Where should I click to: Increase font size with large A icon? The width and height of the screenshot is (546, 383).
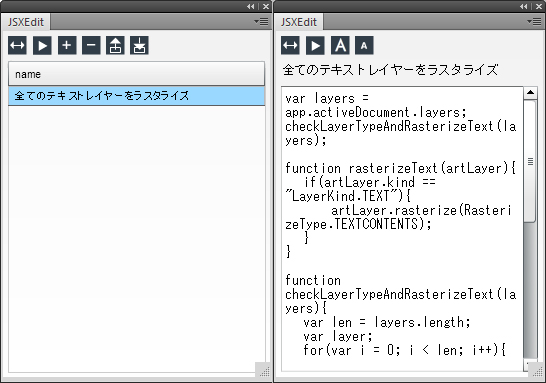pyautogui.click(x=340, y=45)
